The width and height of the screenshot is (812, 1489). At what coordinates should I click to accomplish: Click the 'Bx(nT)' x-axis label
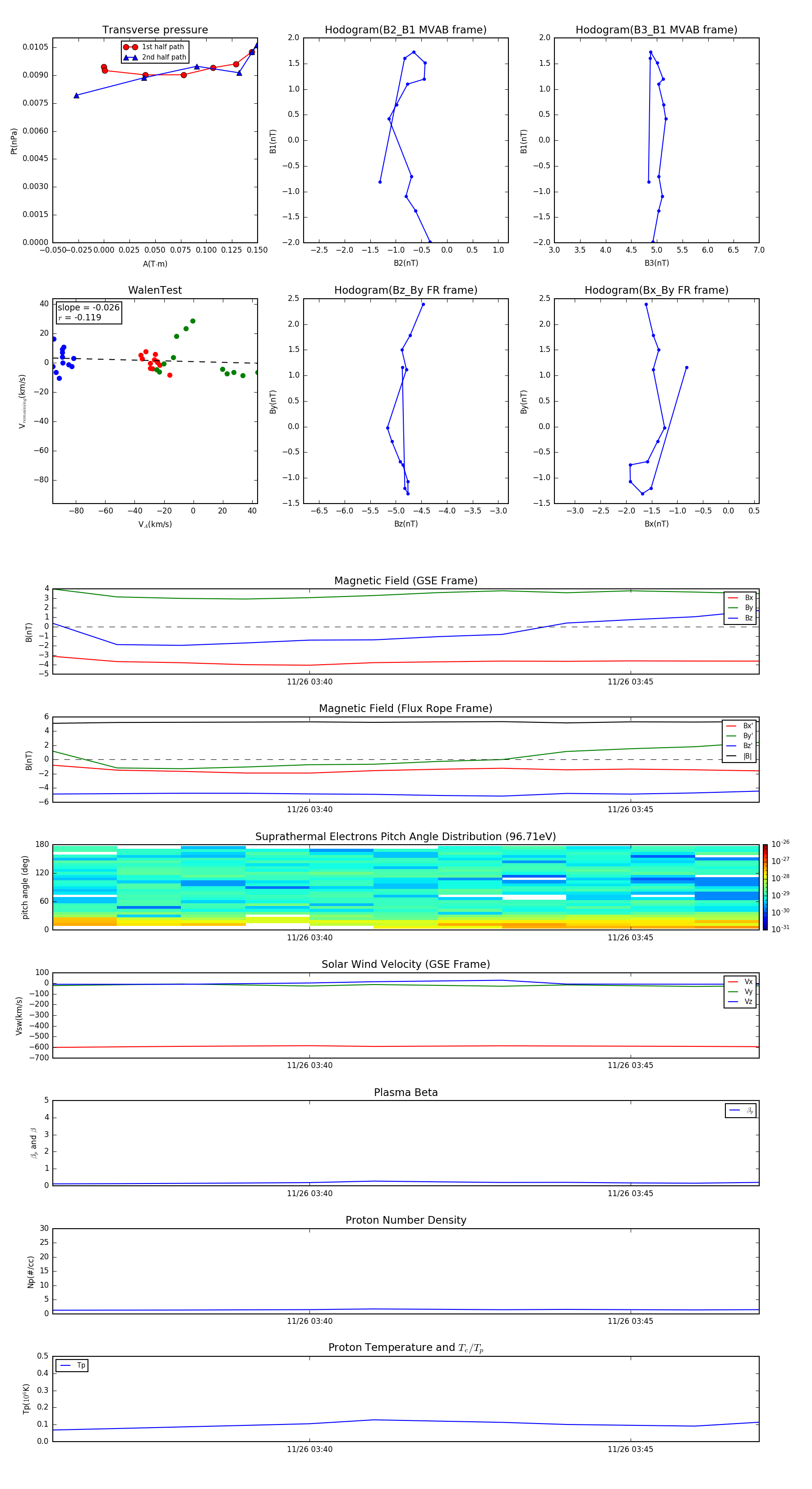click(656, 524)
